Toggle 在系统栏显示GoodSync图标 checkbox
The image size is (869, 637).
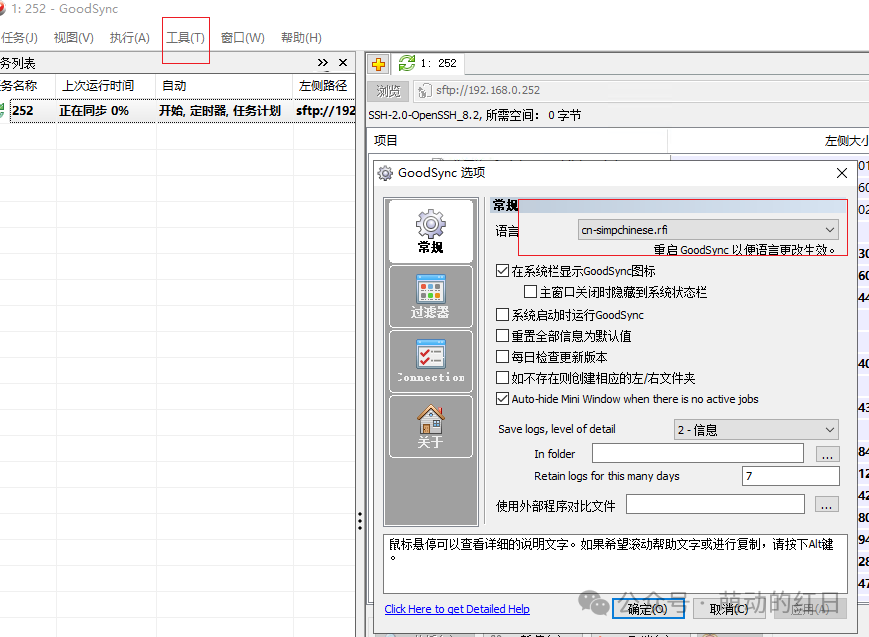click(502, 271)
